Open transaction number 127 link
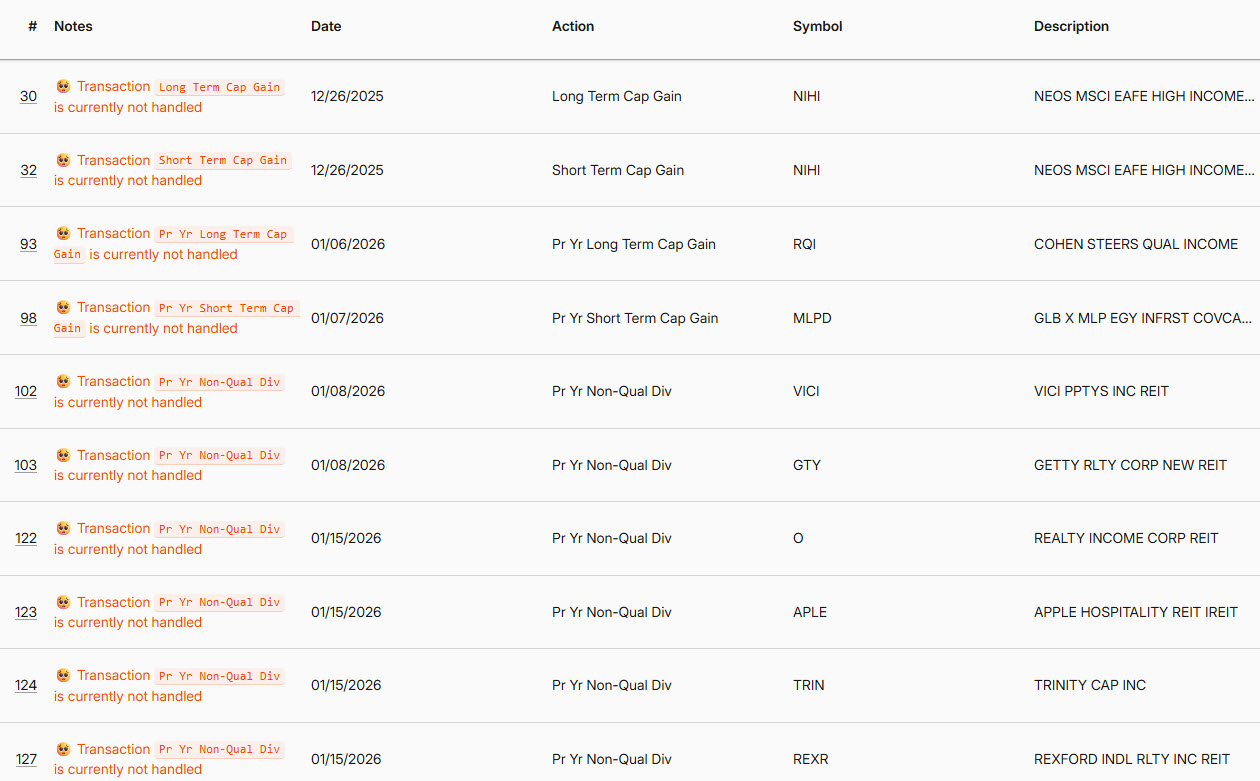This screenshot has height=781, width=1260. tap(26, 759)
